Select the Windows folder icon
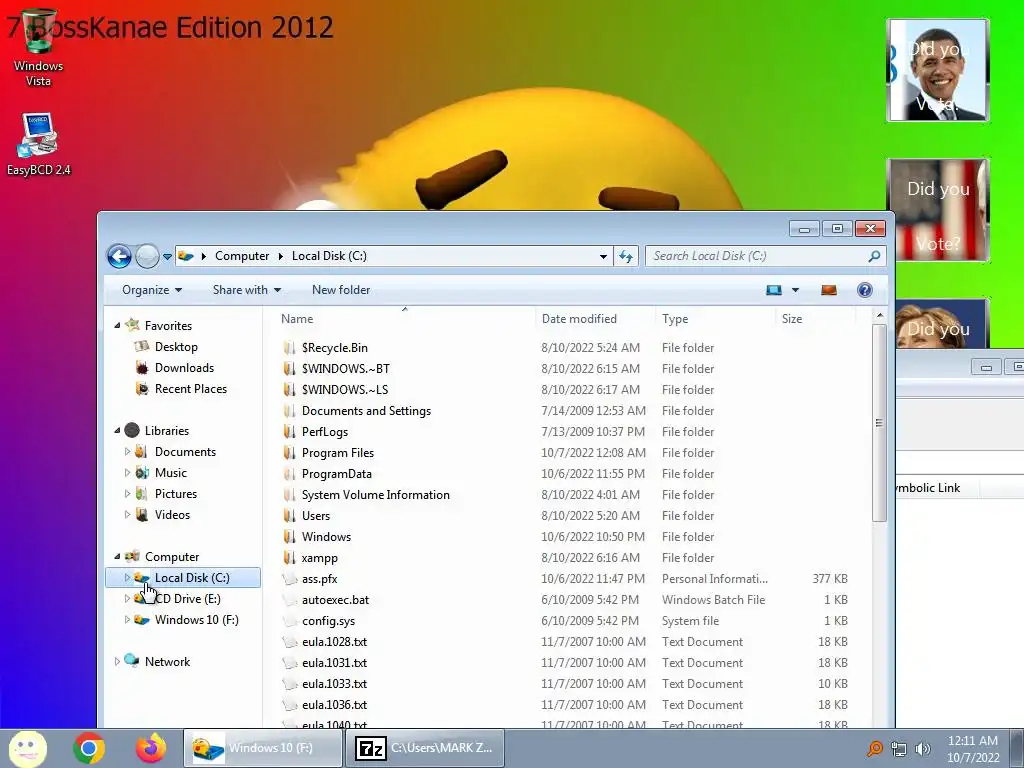Image resolution: width=1024 pixels, height=768 pixels. (x=289, y=537)
